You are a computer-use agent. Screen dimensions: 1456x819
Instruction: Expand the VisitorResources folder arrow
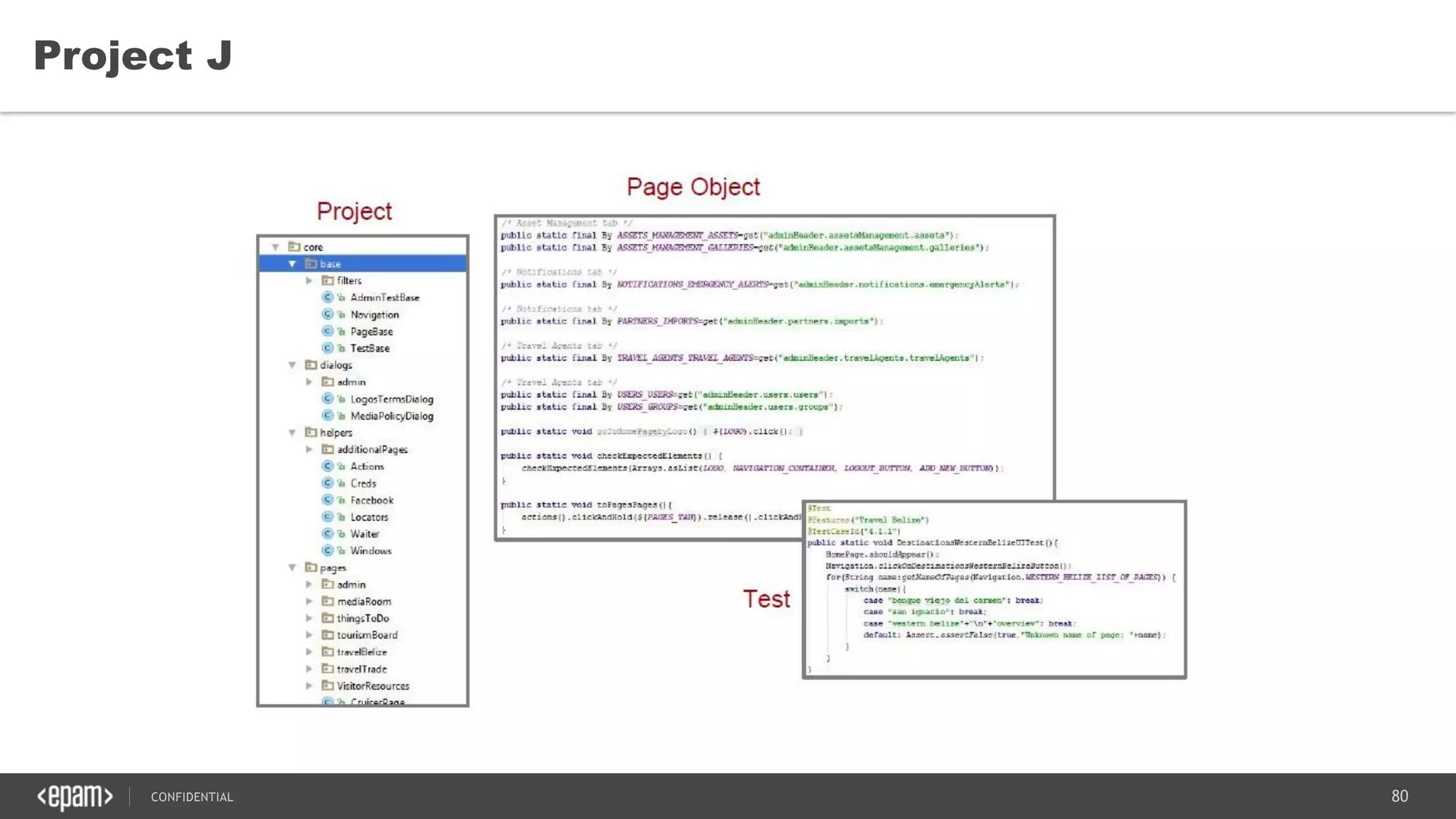tap(309, 686)
